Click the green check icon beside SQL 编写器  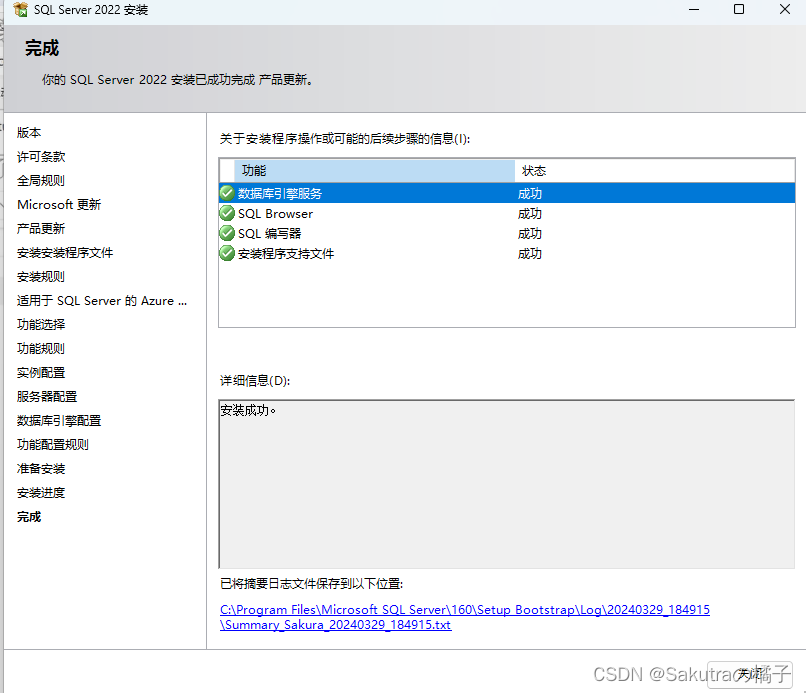pos(227,233)
